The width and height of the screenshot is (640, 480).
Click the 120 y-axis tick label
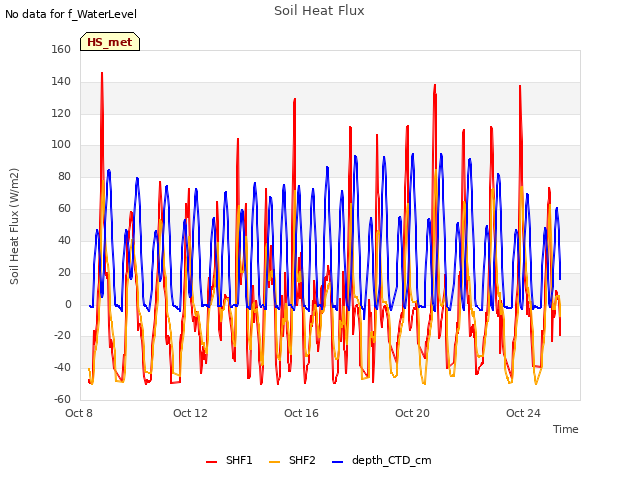point(61,113)
